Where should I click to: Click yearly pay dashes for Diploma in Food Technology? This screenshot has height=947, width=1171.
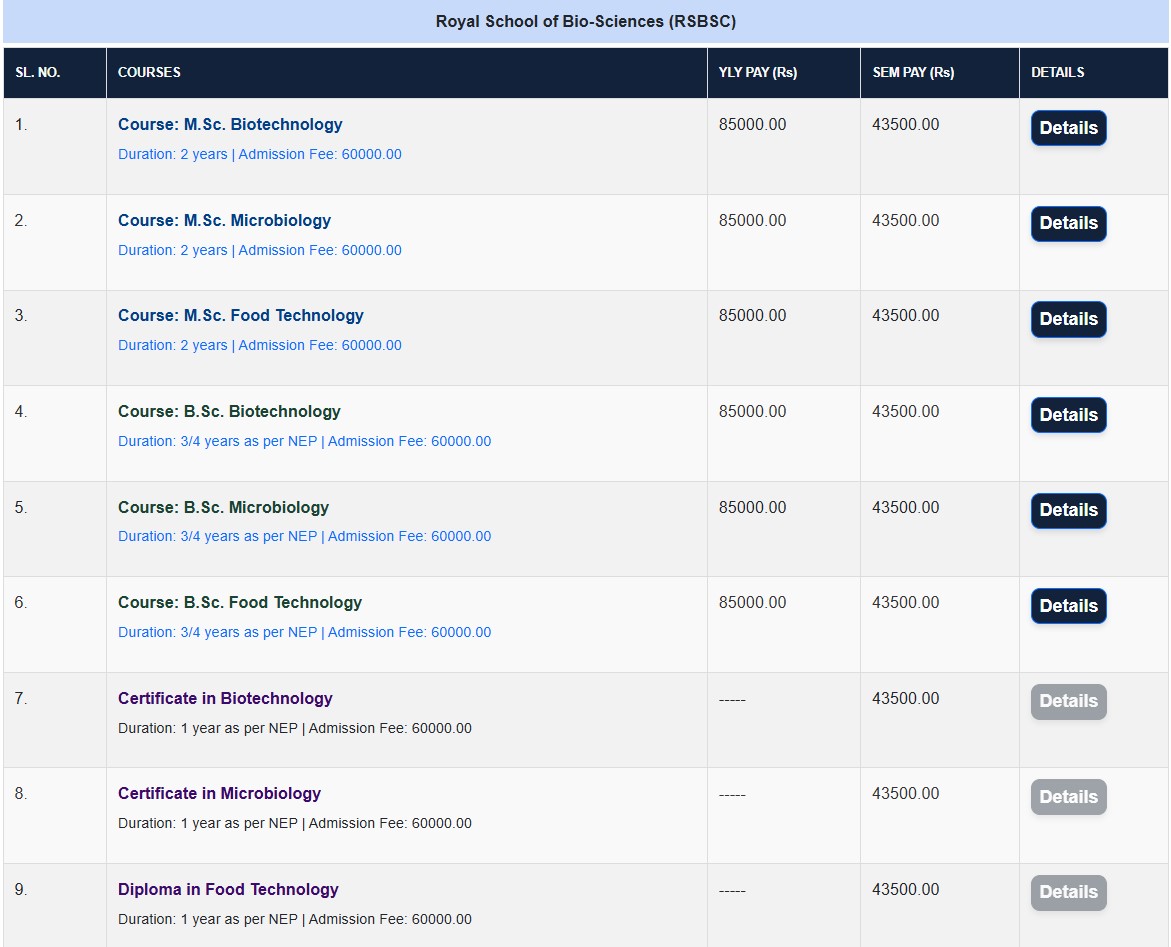pos(732,891)
